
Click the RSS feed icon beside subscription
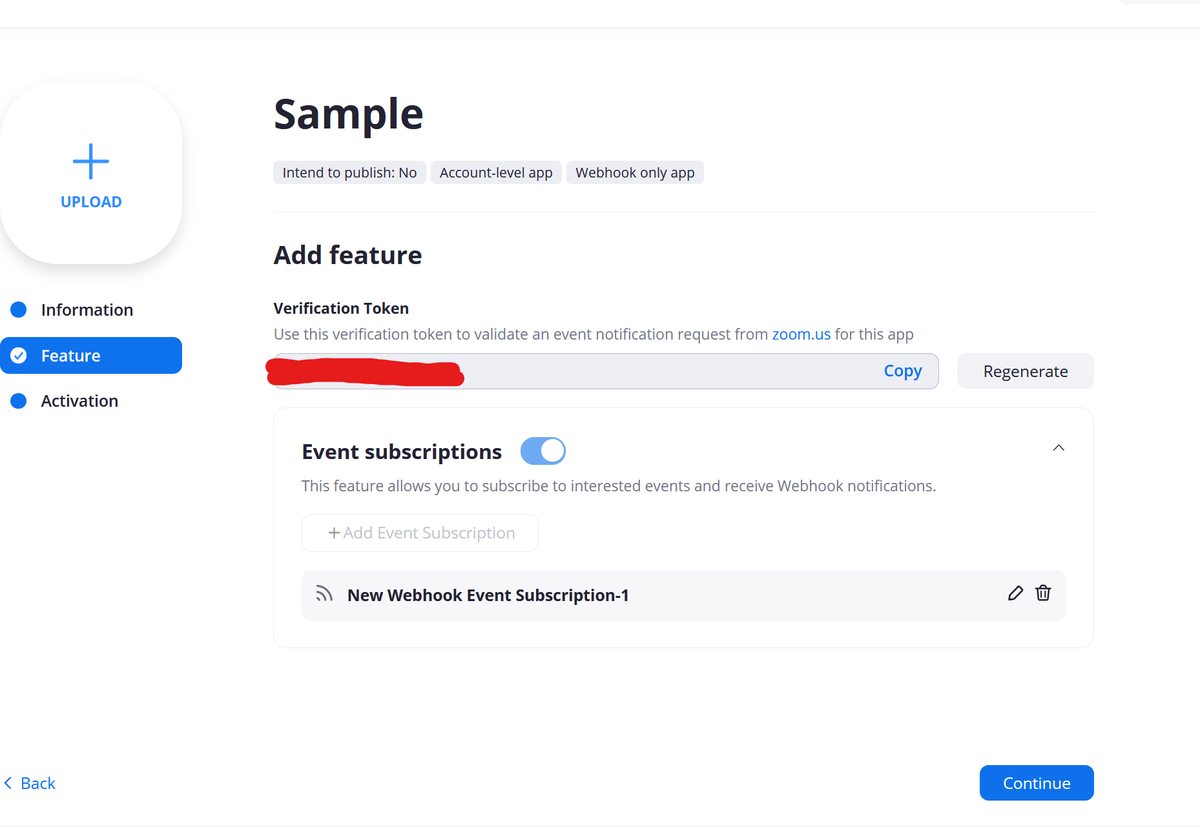[x=324, y=594]
